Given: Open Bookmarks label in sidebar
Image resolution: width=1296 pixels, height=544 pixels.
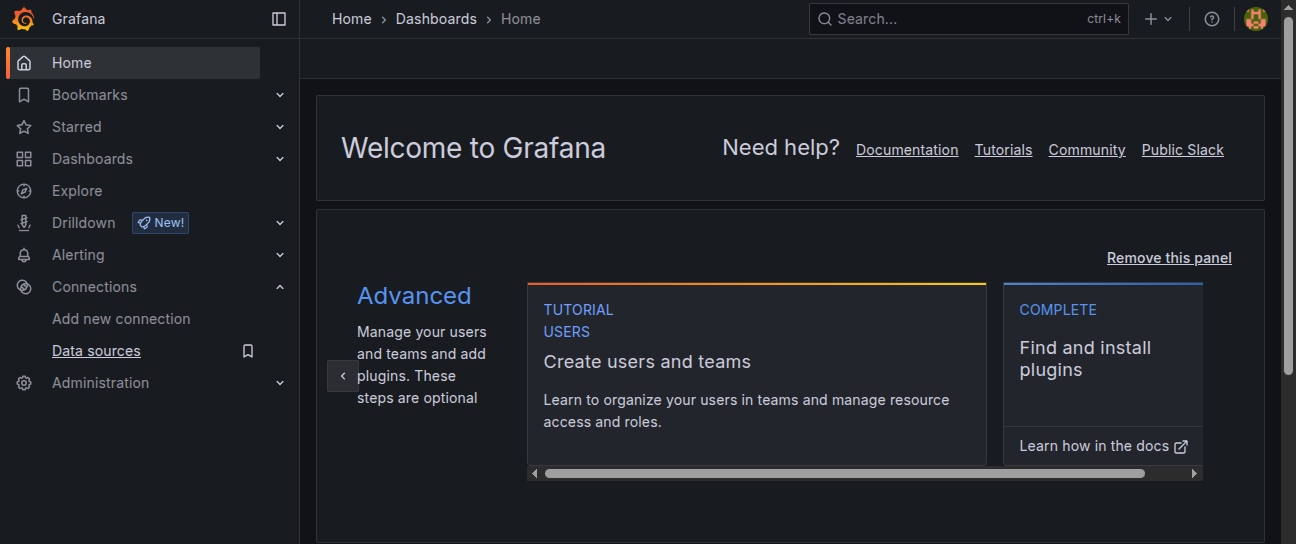Looking at the screenshot, I should click(90, 95).
